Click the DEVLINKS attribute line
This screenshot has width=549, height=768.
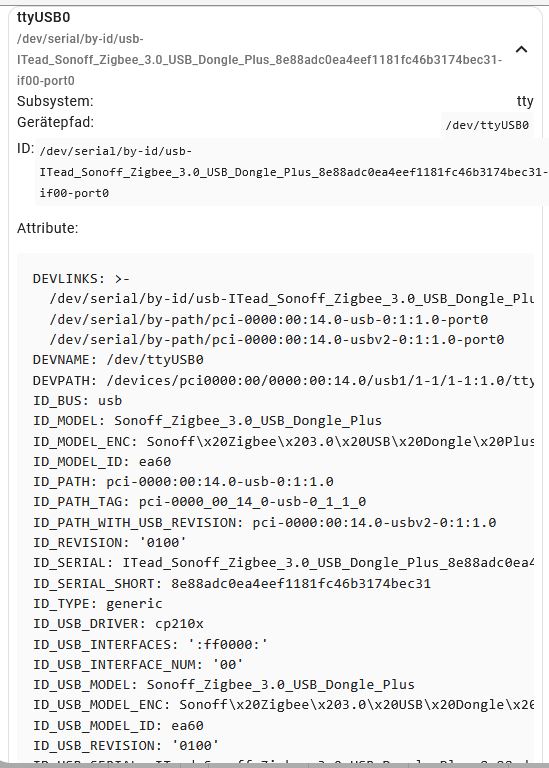click(x=81, y=279)
